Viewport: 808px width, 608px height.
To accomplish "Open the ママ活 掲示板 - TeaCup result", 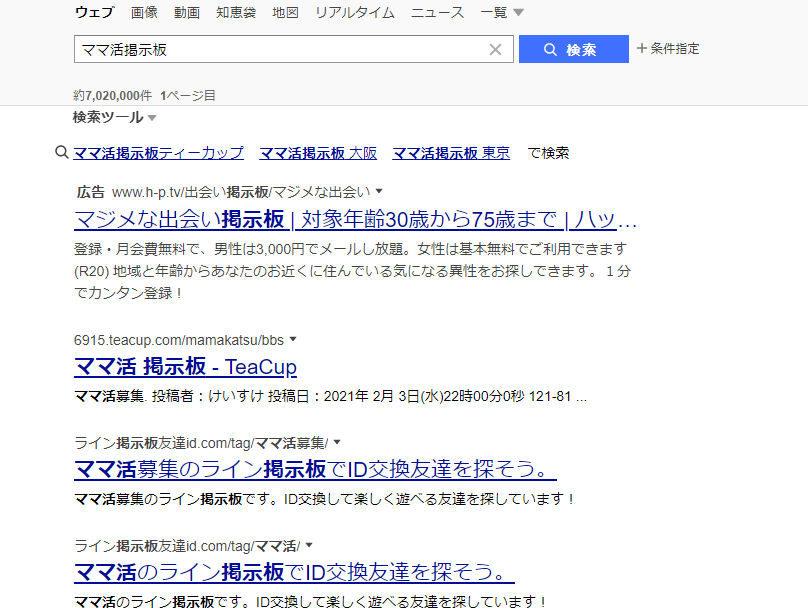I will 186,367.
